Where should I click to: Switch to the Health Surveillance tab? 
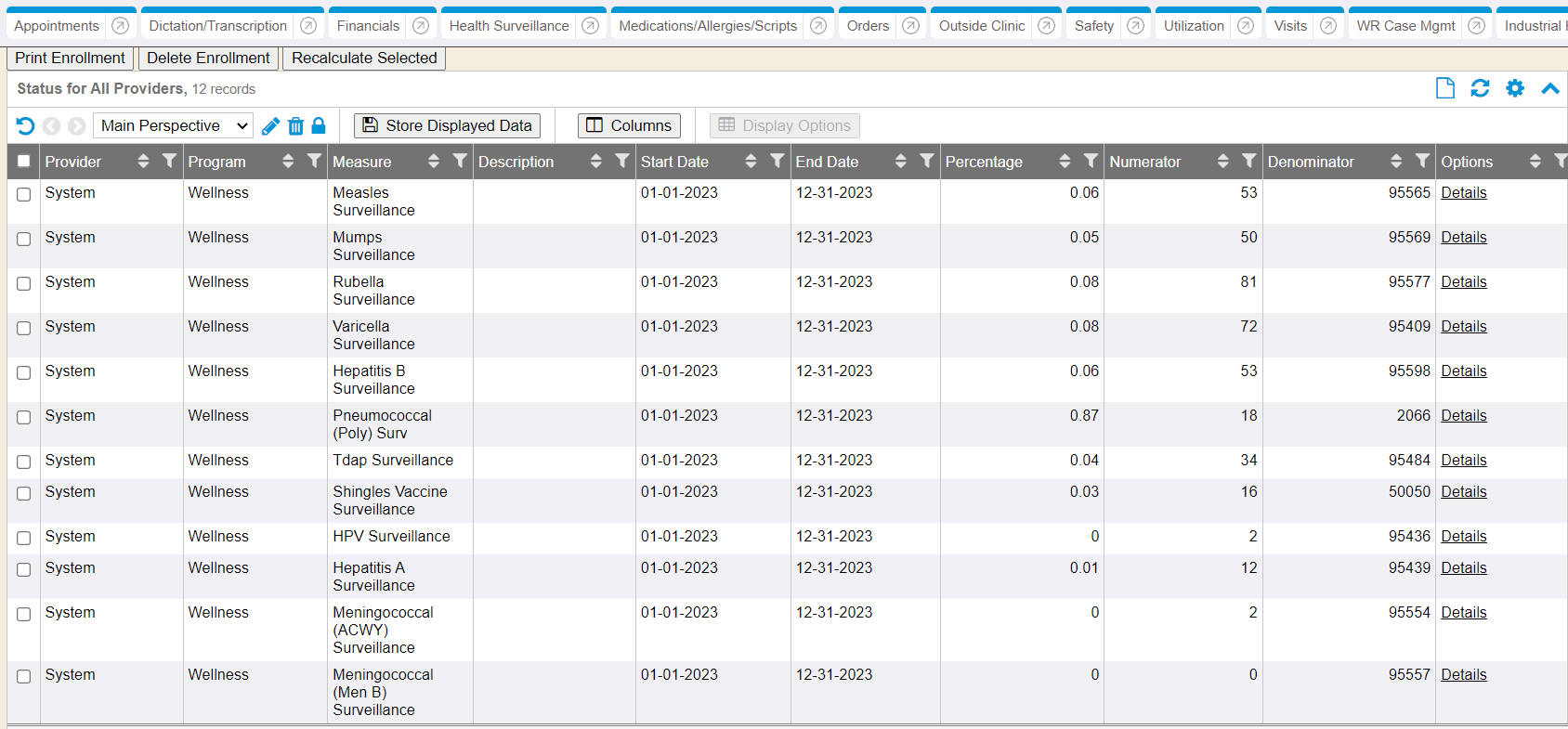508,26
